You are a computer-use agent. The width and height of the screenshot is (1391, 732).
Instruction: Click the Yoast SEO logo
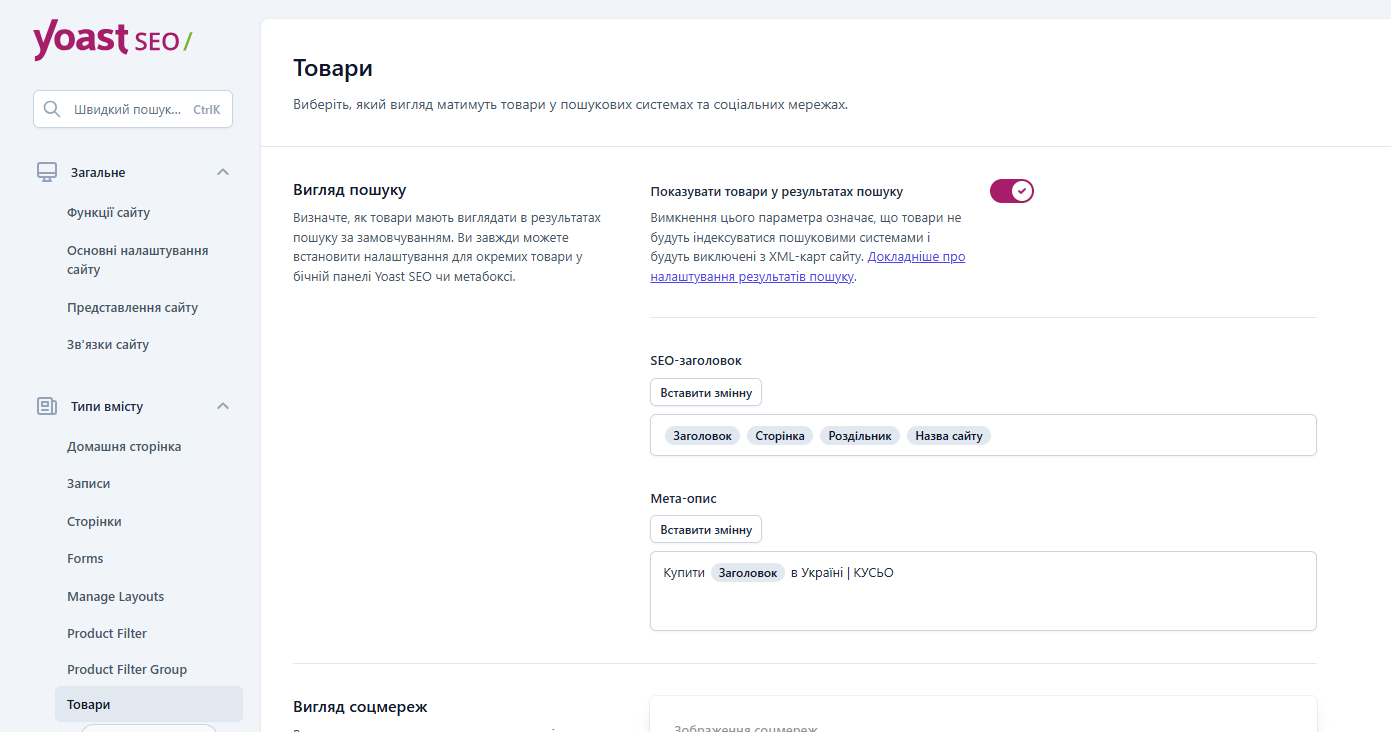point(113,40)
